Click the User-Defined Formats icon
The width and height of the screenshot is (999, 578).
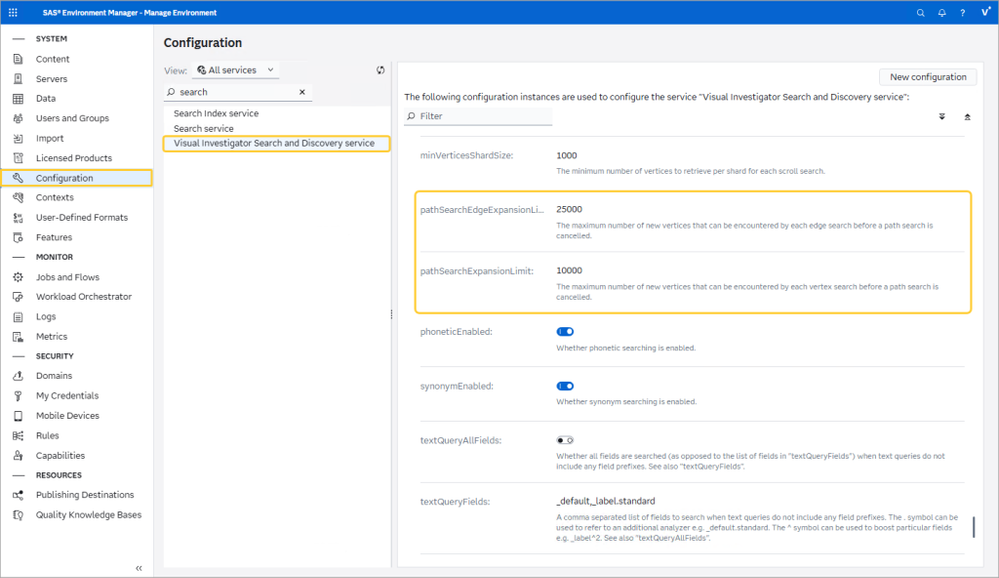tap(18, 217)
